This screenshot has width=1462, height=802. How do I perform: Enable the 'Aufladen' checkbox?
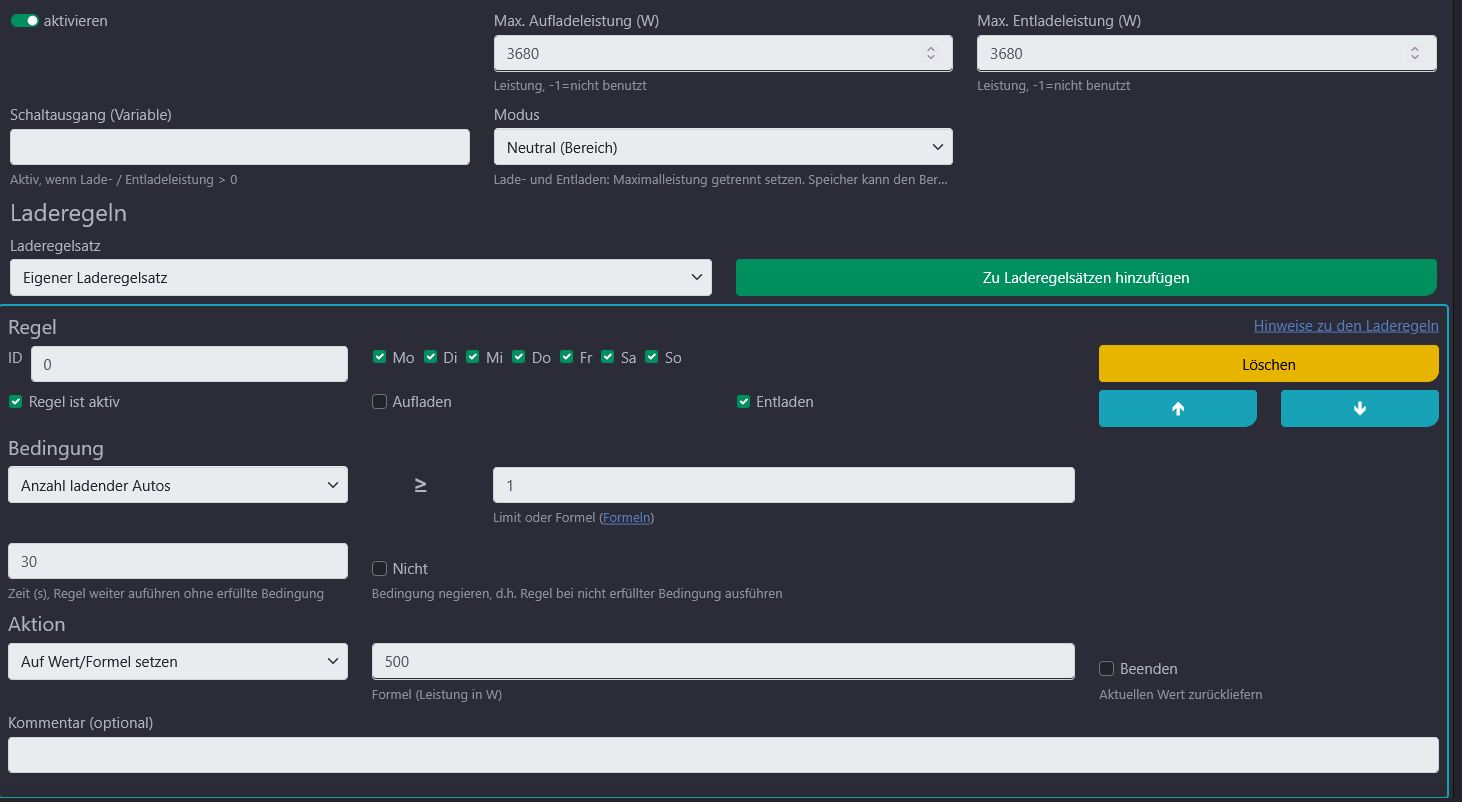380,402
